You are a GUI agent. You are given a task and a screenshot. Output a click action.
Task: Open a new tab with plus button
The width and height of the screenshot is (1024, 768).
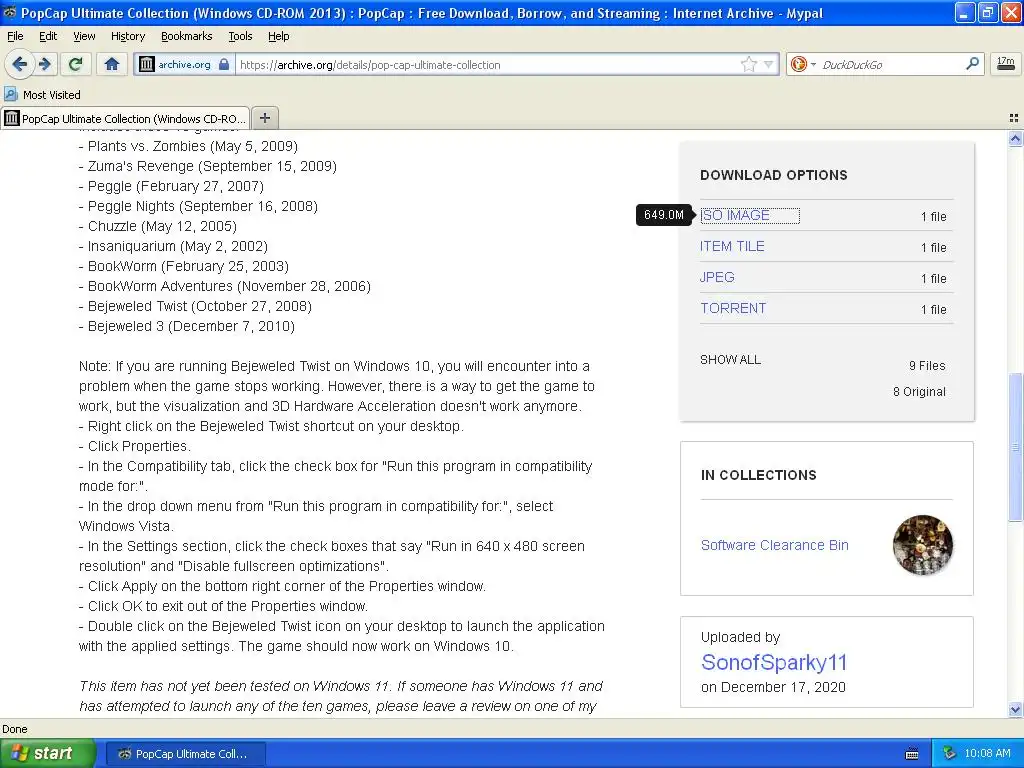tap(264, 118)
